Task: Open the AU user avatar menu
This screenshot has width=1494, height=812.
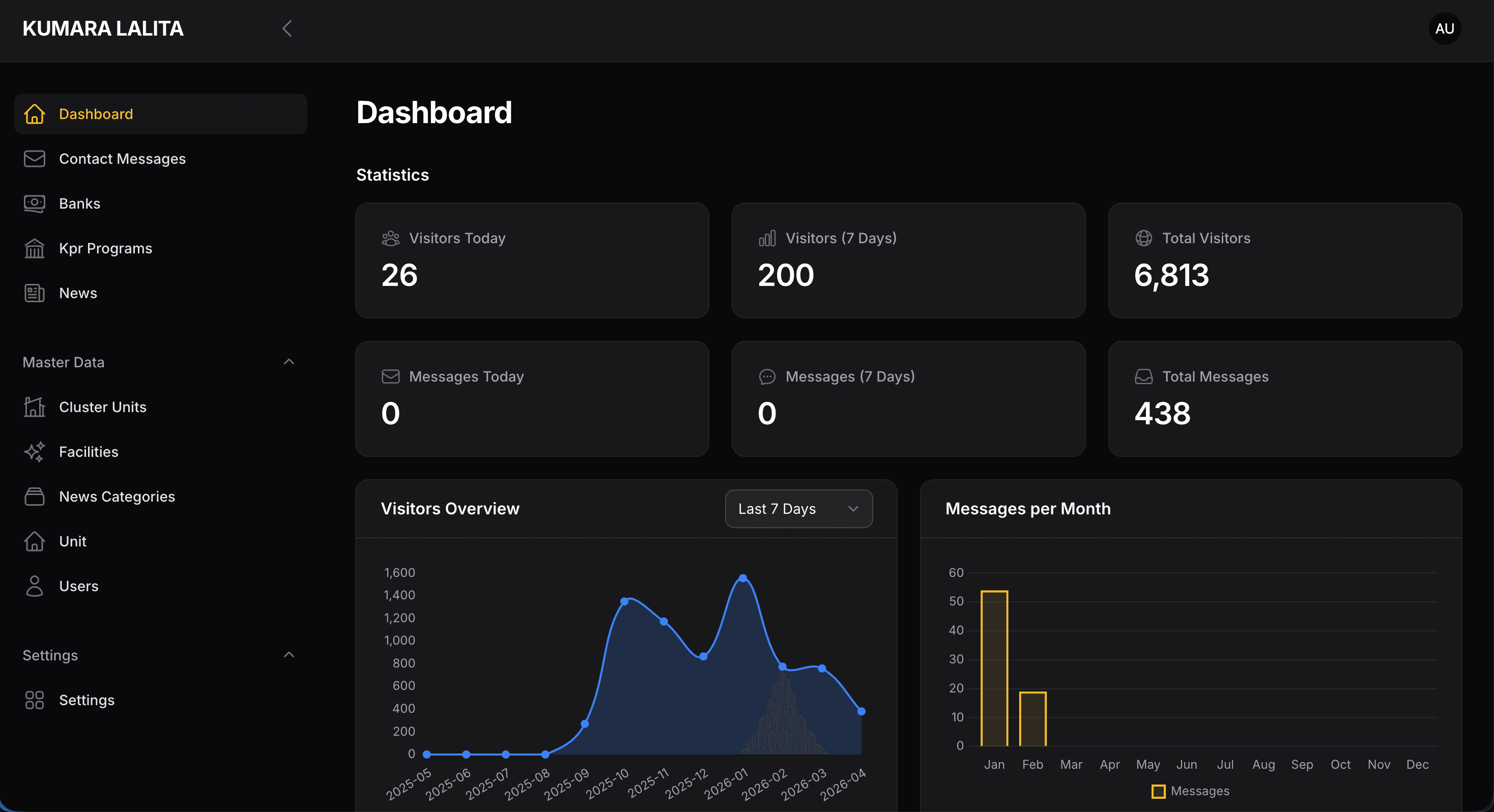Action: click(1444, 28)
